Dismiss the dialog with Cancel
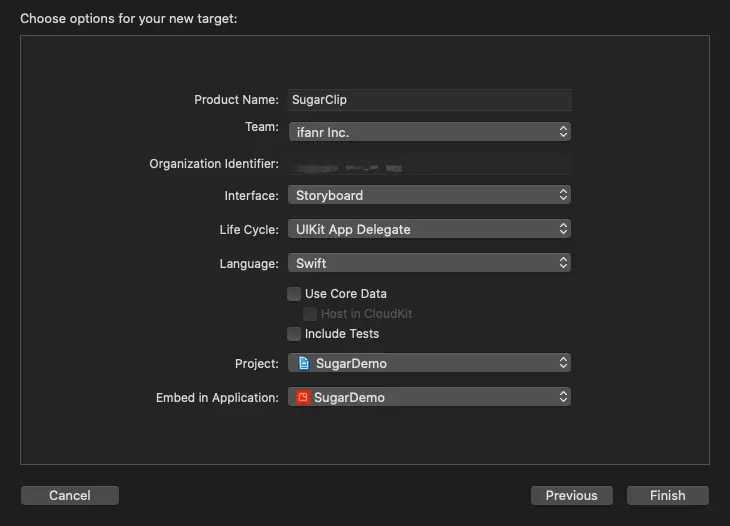The width and height of the screenshot is (730, 526). coord(70,495)
